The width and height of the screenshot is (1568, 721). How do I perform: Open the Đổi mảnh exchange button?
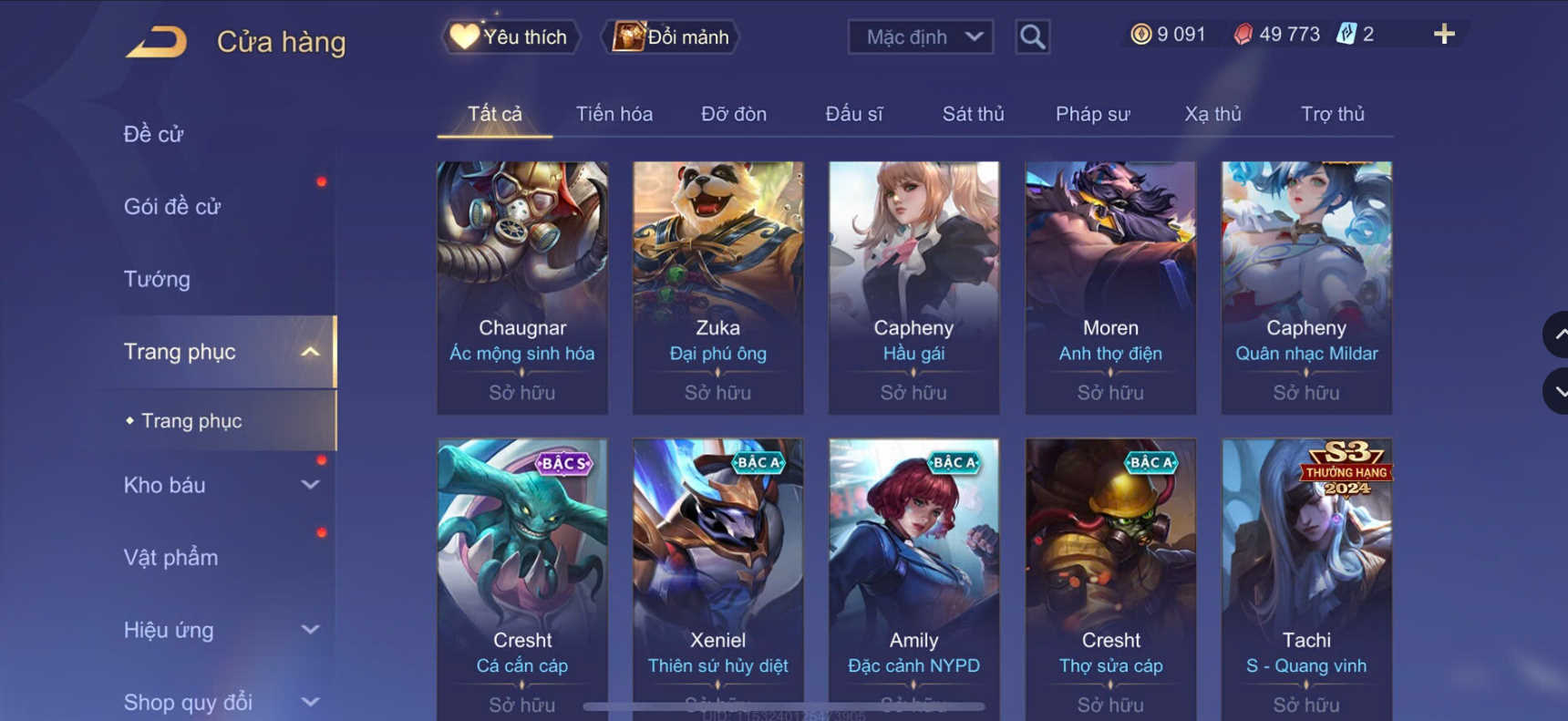671,36
